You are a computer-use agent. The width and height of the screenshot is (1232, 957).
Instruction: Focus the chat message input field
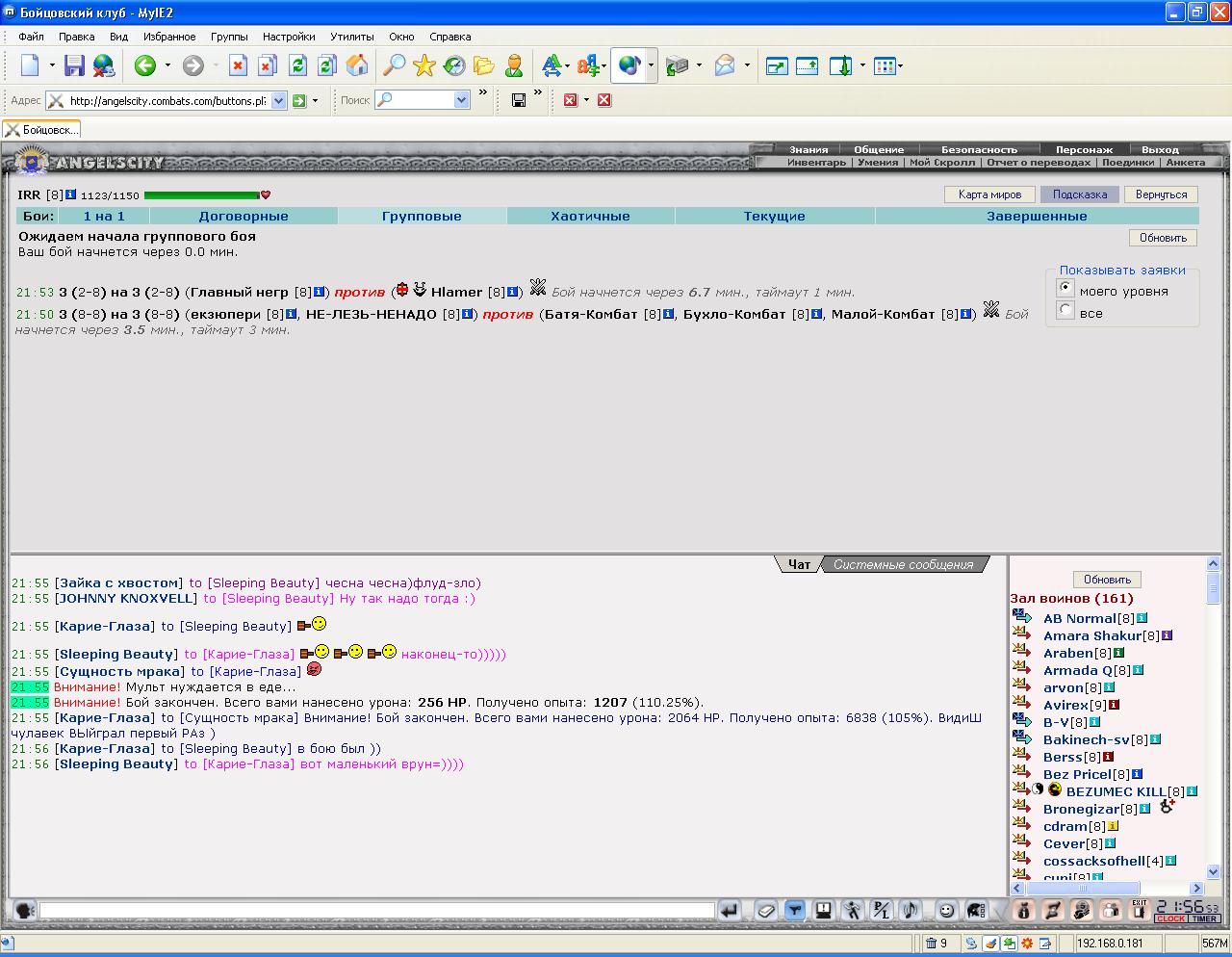coord(377,910)
